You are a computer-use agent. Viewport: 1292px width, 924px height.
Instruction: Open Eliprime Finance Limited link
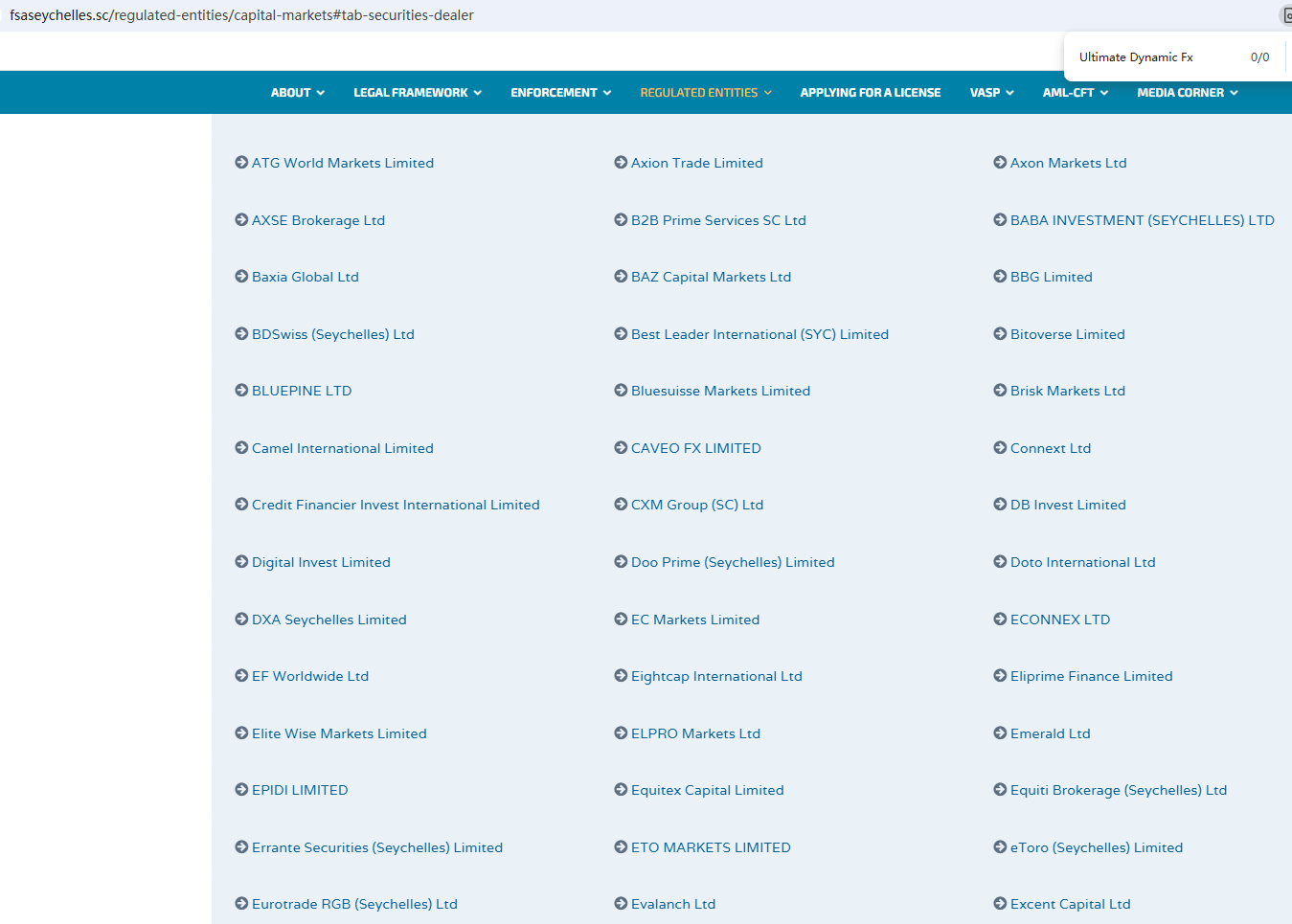click(1091, 676)
